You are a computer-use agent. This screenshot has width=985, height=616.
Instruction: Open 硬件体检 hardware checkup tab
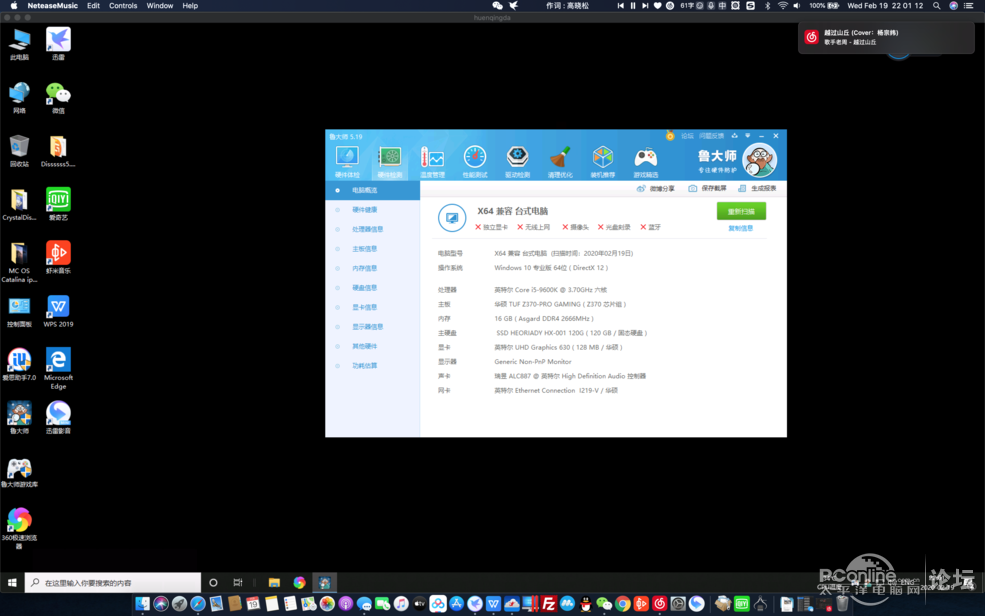point(347,161)
